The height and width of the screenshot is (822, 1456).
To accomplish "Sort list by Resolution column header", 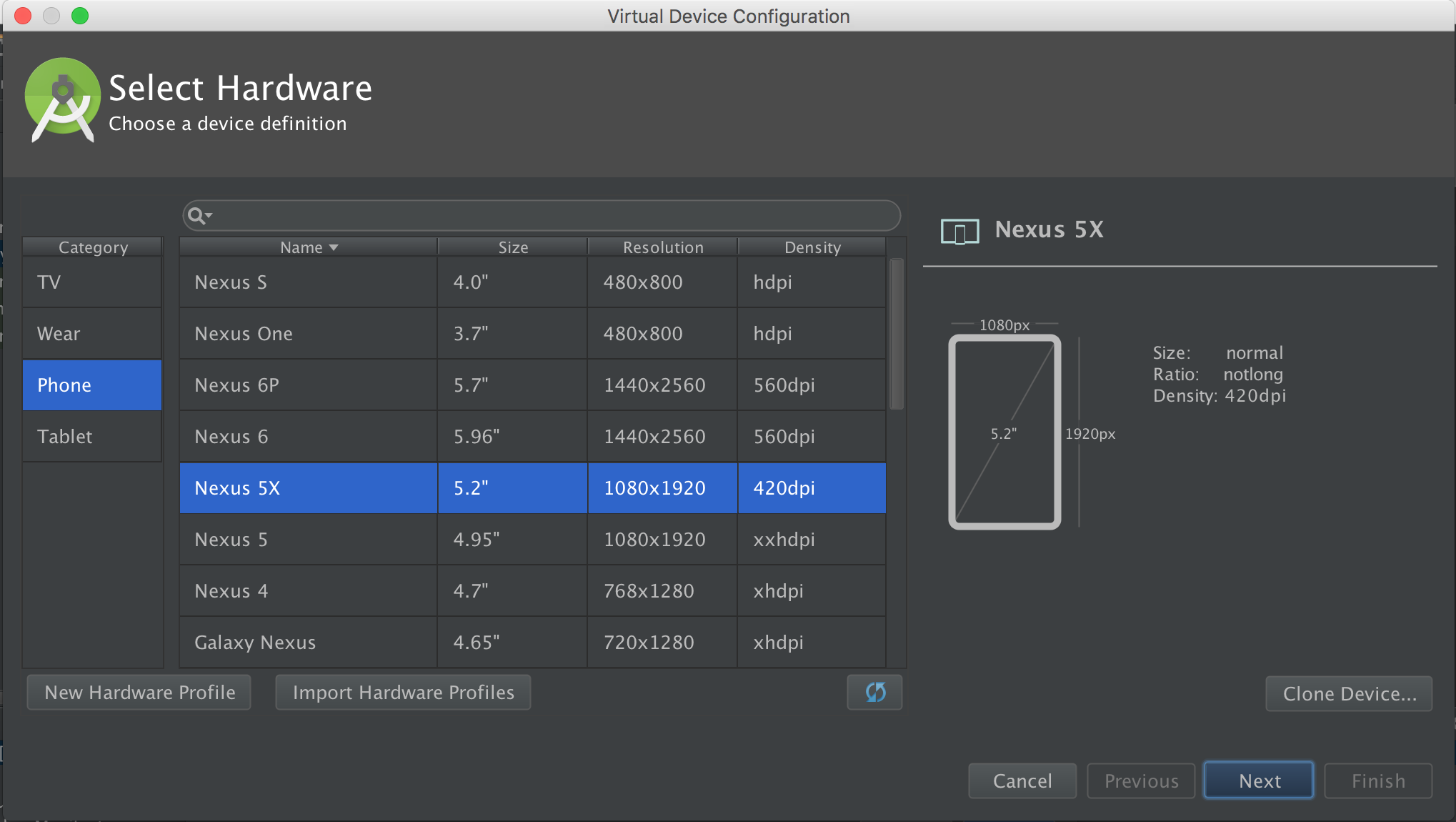I will (x=662, y=247).
